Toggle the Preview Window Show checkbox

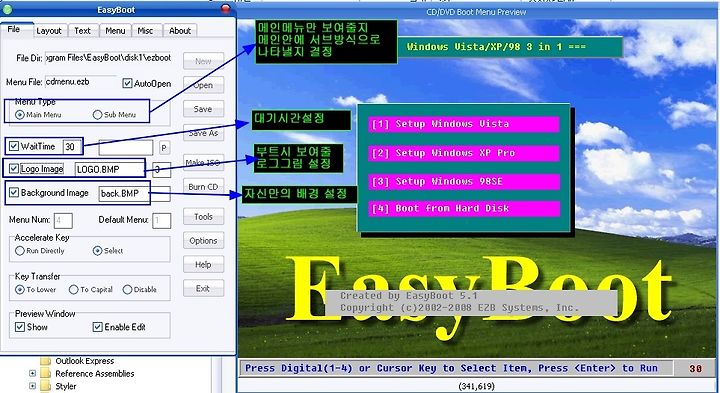click(x=20, y=327)
